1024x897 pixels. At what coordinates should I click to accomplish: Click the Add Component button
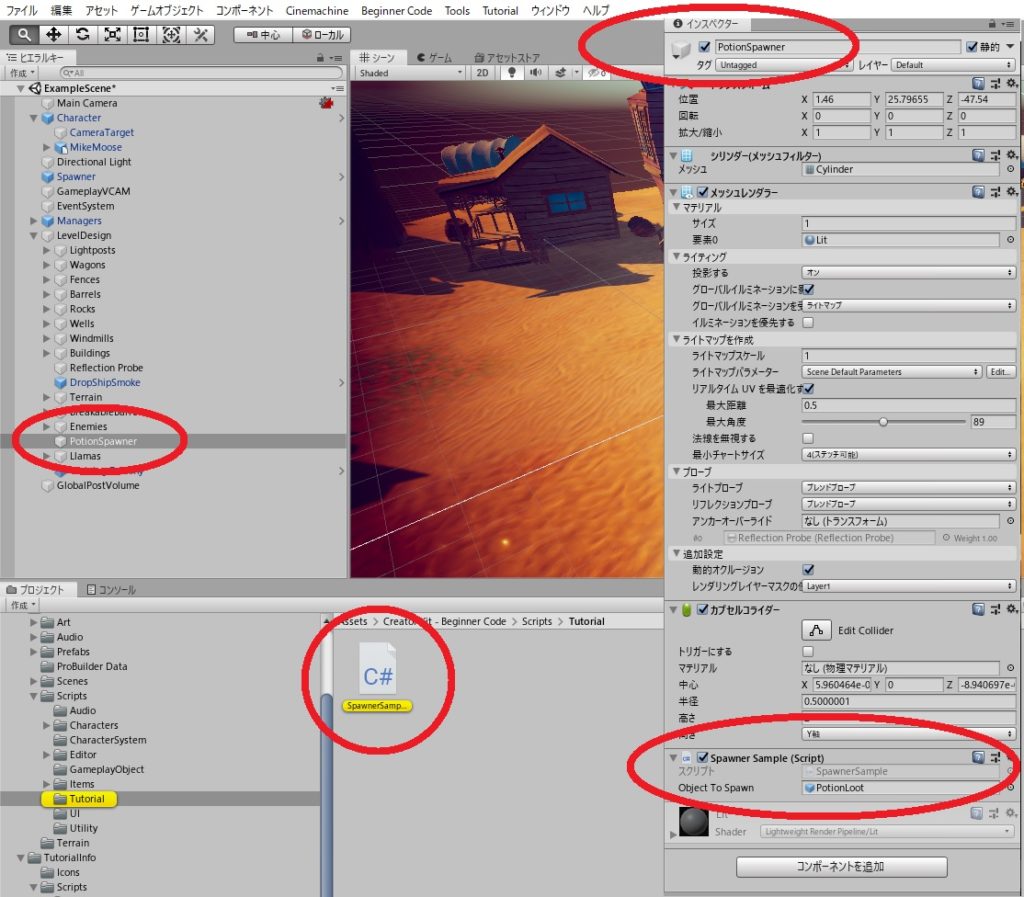841,866
